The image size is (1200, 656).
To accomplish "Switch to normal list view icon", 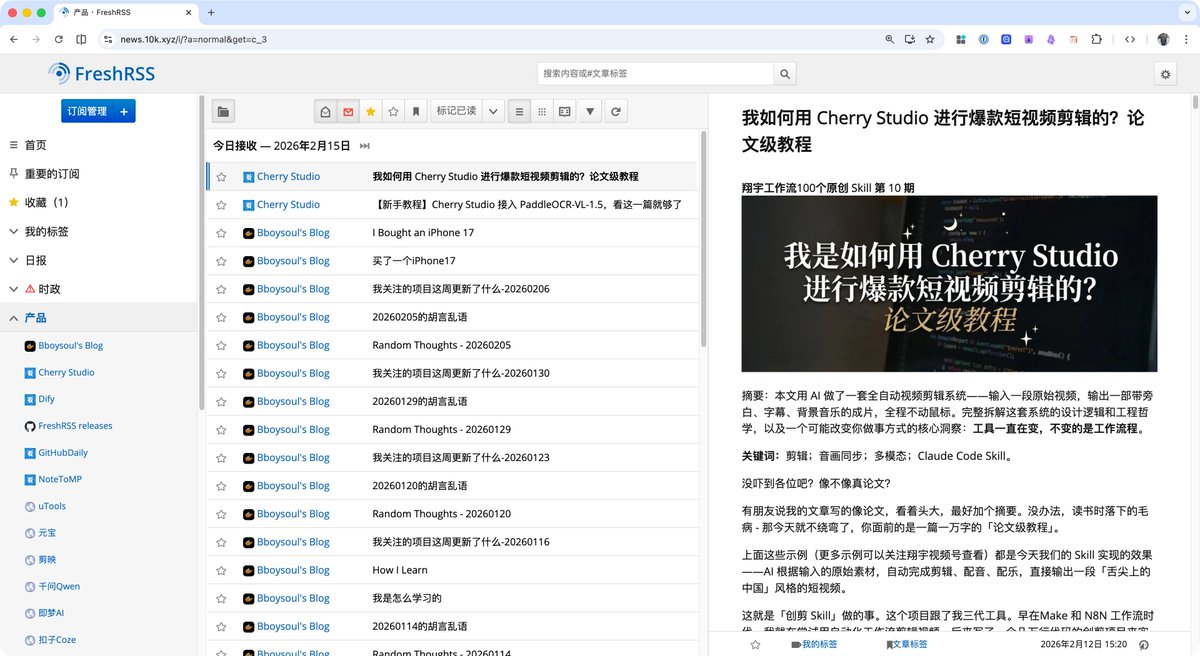I will (519, 112).
